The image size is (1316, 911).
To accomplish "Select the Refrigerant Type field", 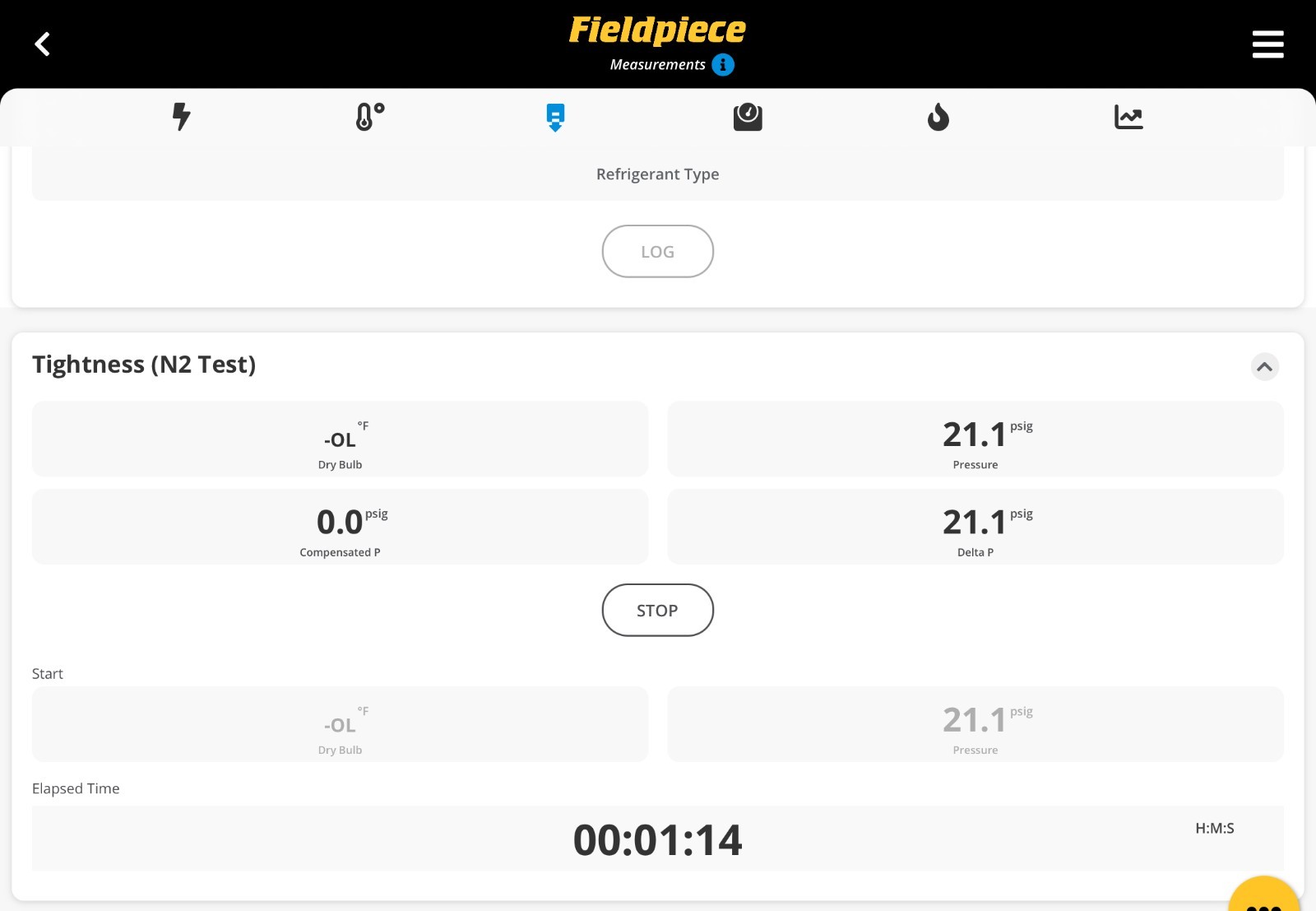I will point(657,174).
